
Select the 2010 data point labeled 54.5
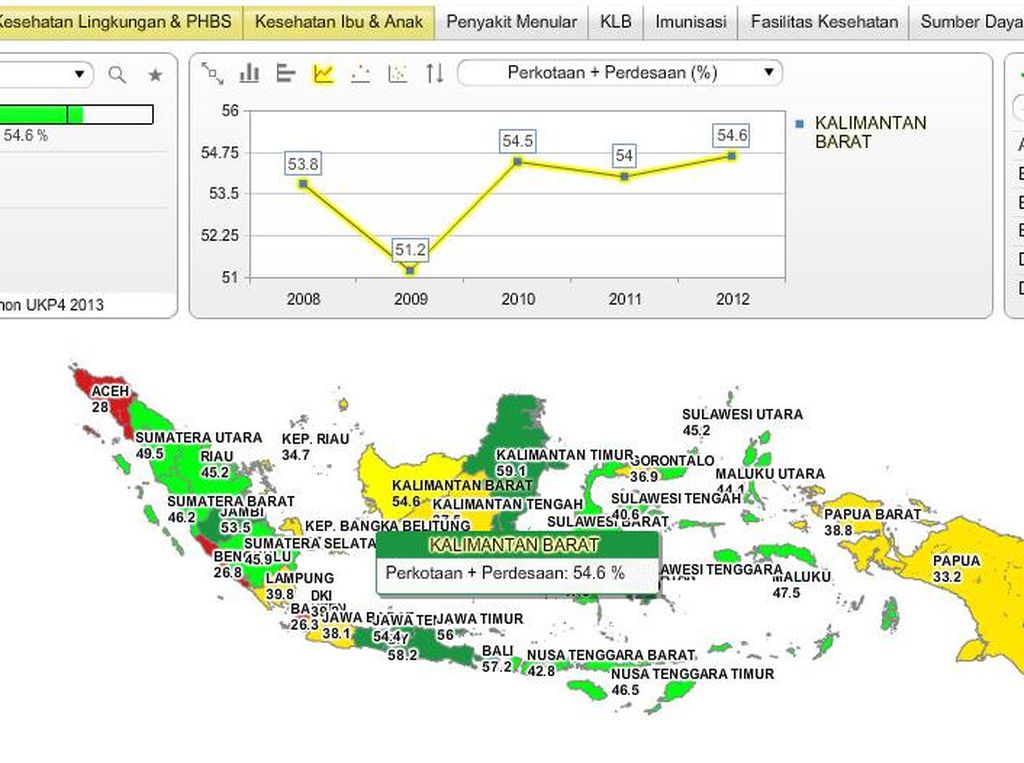518,161
